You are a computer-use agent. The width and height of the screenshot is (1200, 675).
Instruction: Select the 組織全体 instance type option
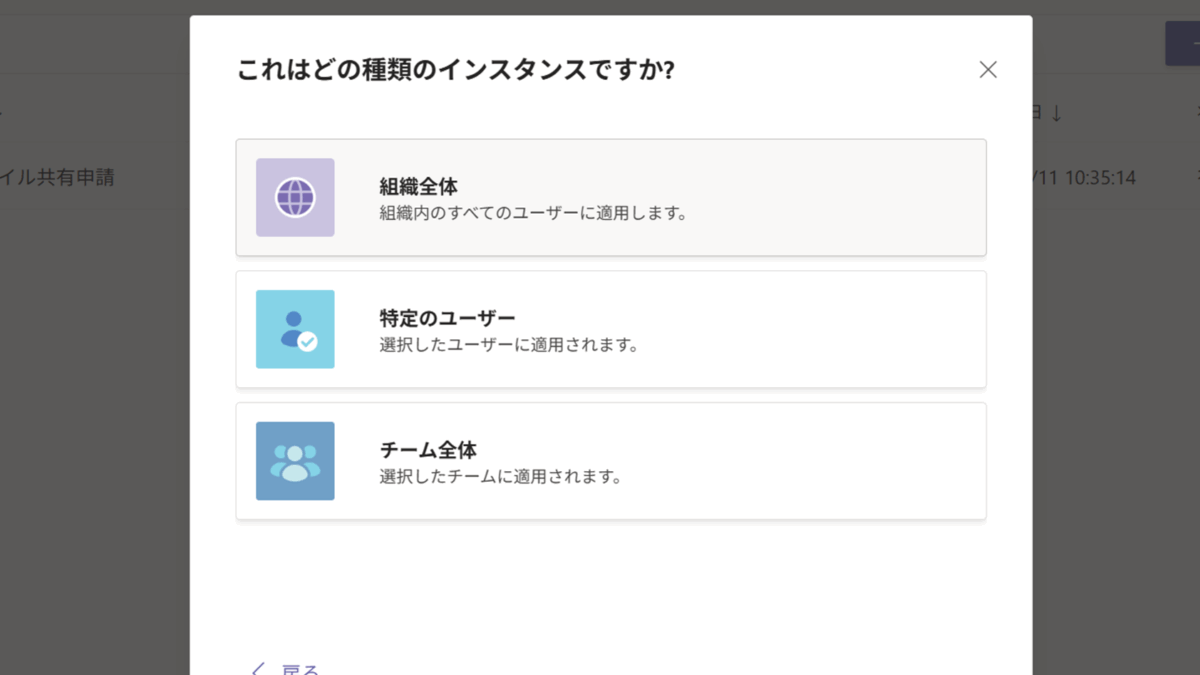(x=611, y=197)
